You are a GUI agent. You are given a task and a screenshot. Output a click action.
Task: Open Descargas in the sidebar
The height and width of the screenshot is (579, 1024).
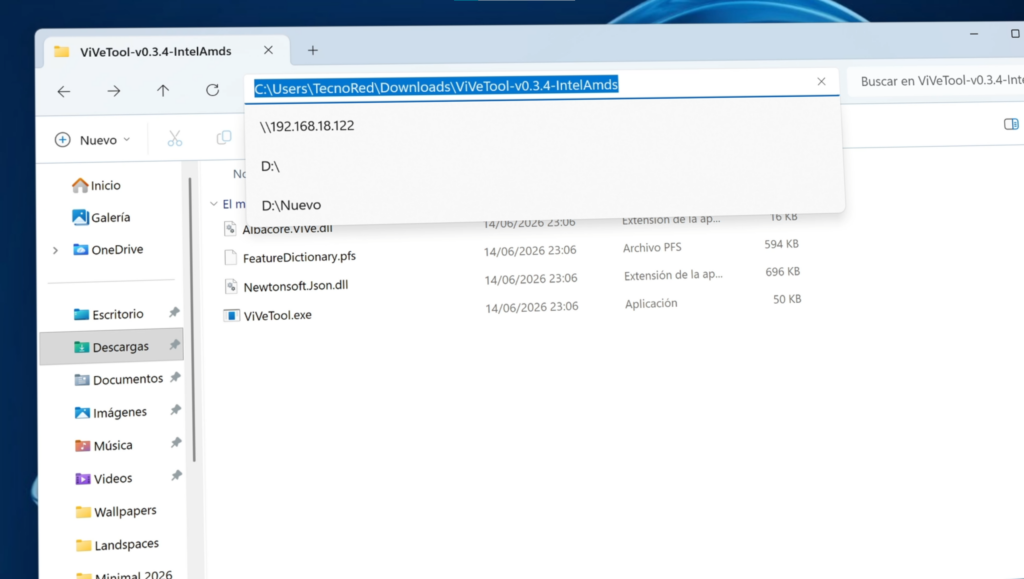pos(111,347)
